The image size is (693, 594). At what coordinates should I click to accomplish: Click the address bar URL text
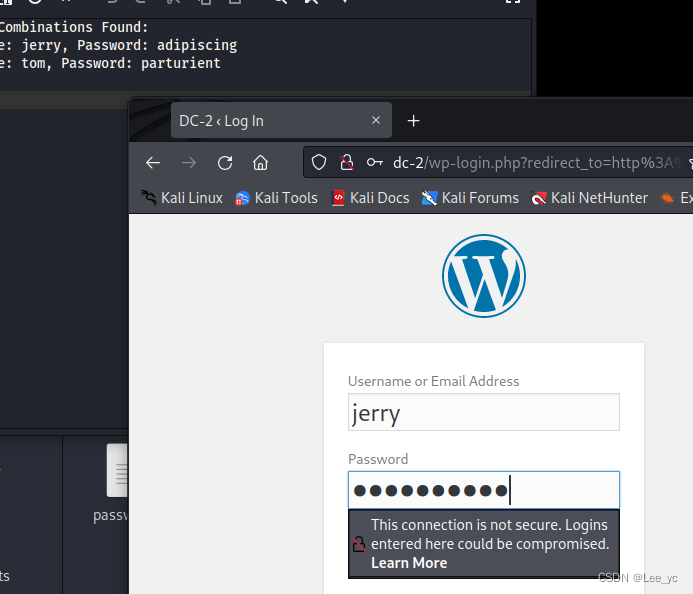point(537,163)
